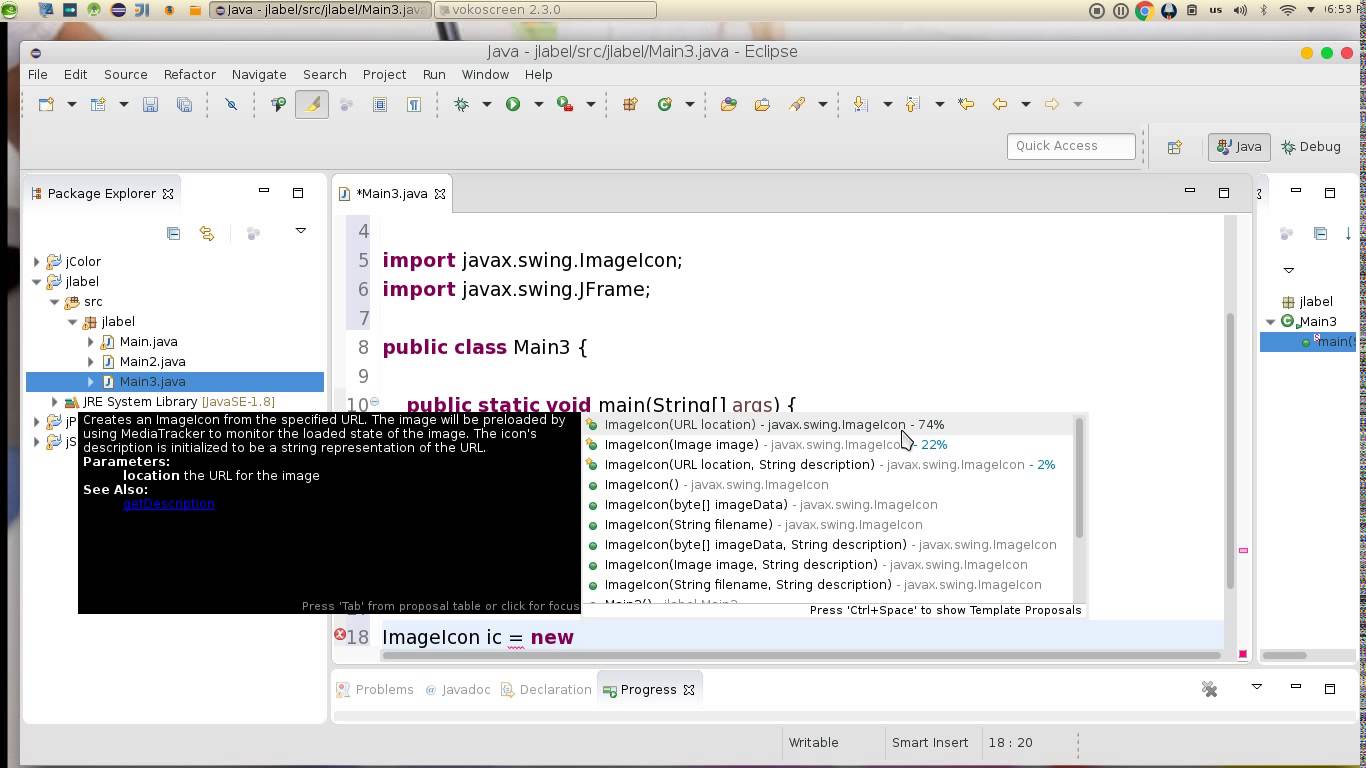
Task: Click Remove All Finished Operations icon
Action: pos(1209,689)
